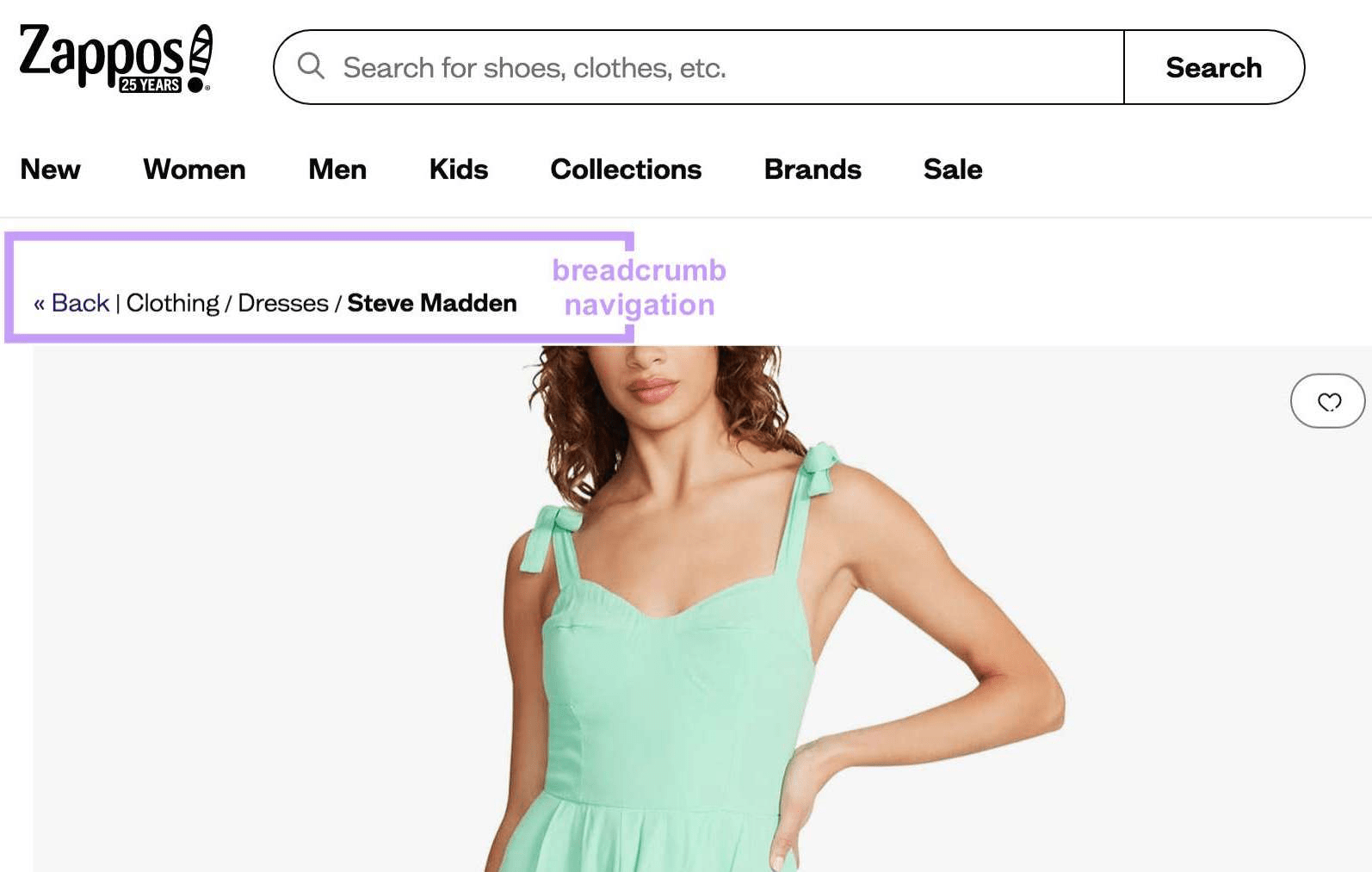Open the Collections menu
1372x872 pixels.
(626, 170)
